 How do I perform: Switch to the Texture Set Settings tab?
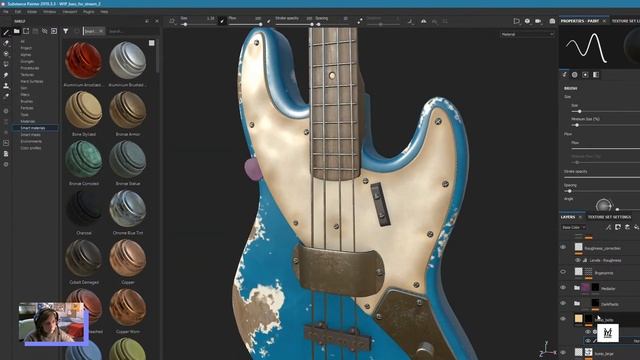pos(609,217)
